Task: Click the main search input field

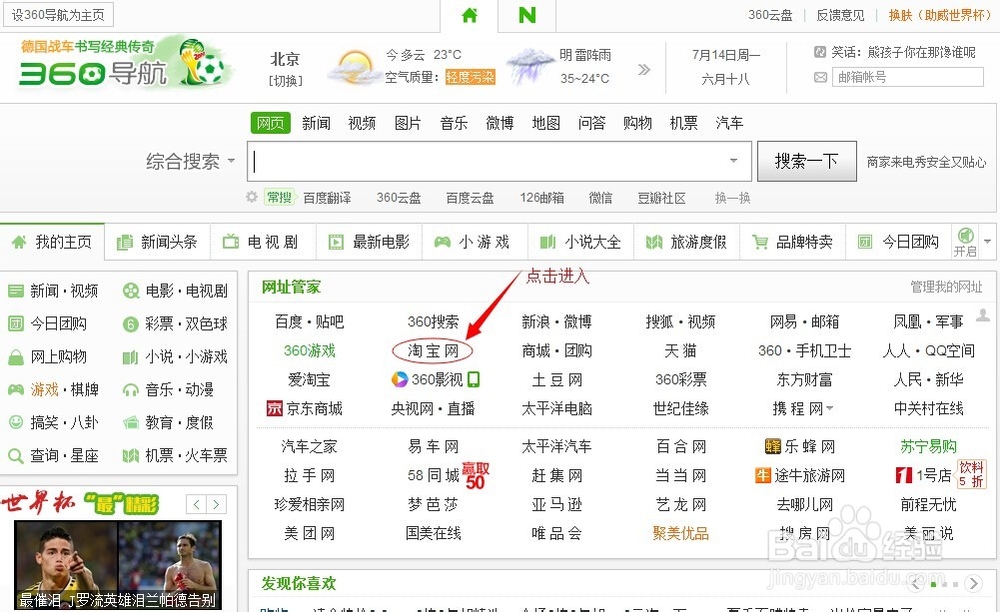Action: coord(499,161)
